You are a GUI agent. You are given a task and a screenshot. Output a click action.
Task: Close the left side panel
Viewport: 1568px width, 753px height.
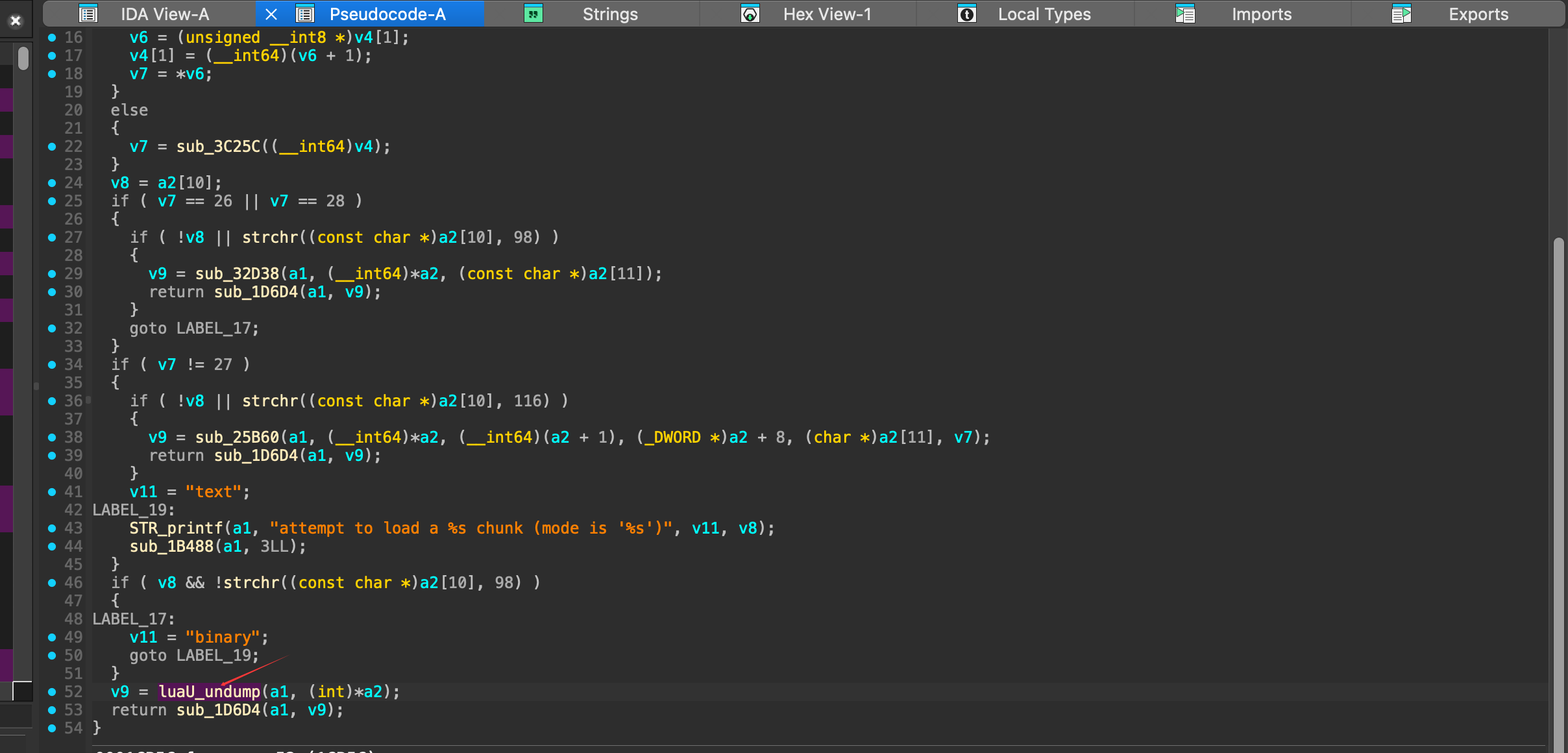16,21
